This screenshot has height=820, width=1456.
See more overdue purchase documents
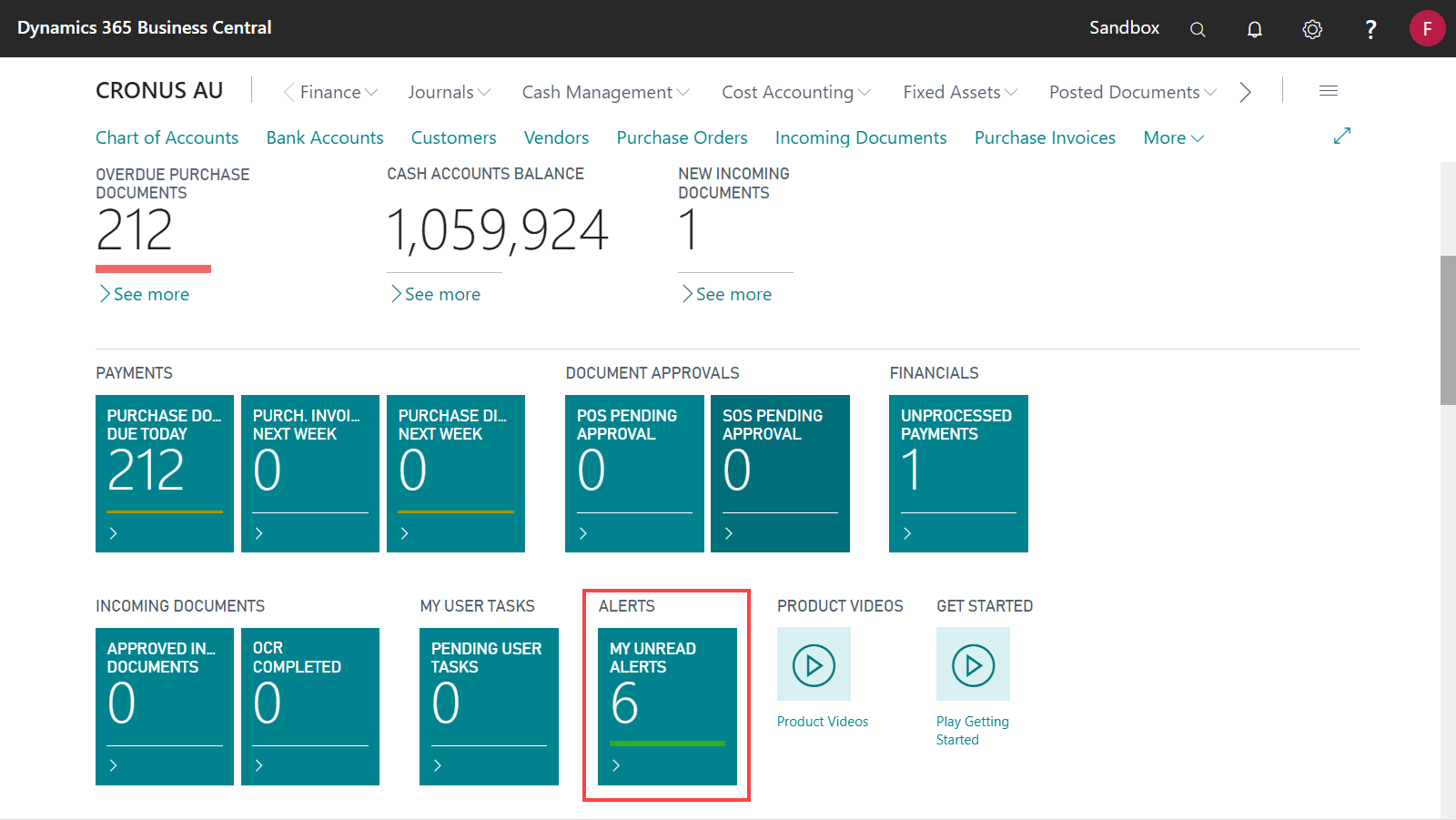point(145,294)
